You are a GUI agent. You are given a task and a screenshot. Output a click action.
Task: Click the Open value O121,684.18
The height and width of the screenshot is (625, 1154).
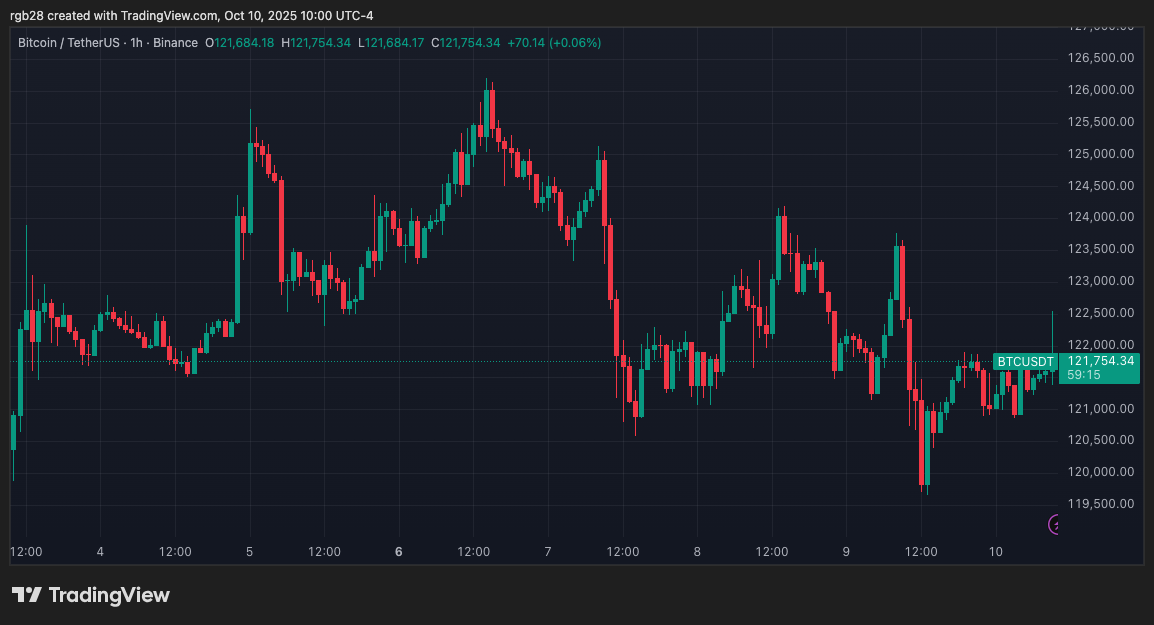coord(240,43)
